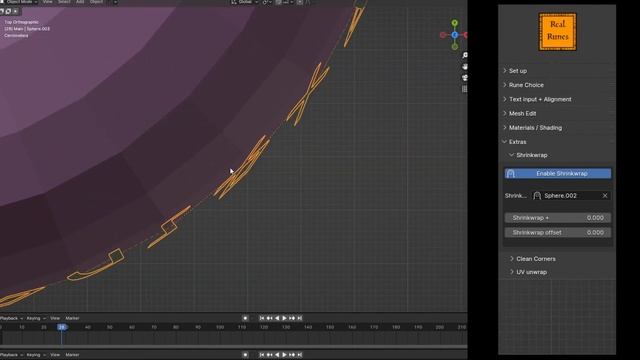This screenshot has width=640, height=360.
Task: Click the timeline horizontal scrollbar
Action: click(x=233, y=347)
